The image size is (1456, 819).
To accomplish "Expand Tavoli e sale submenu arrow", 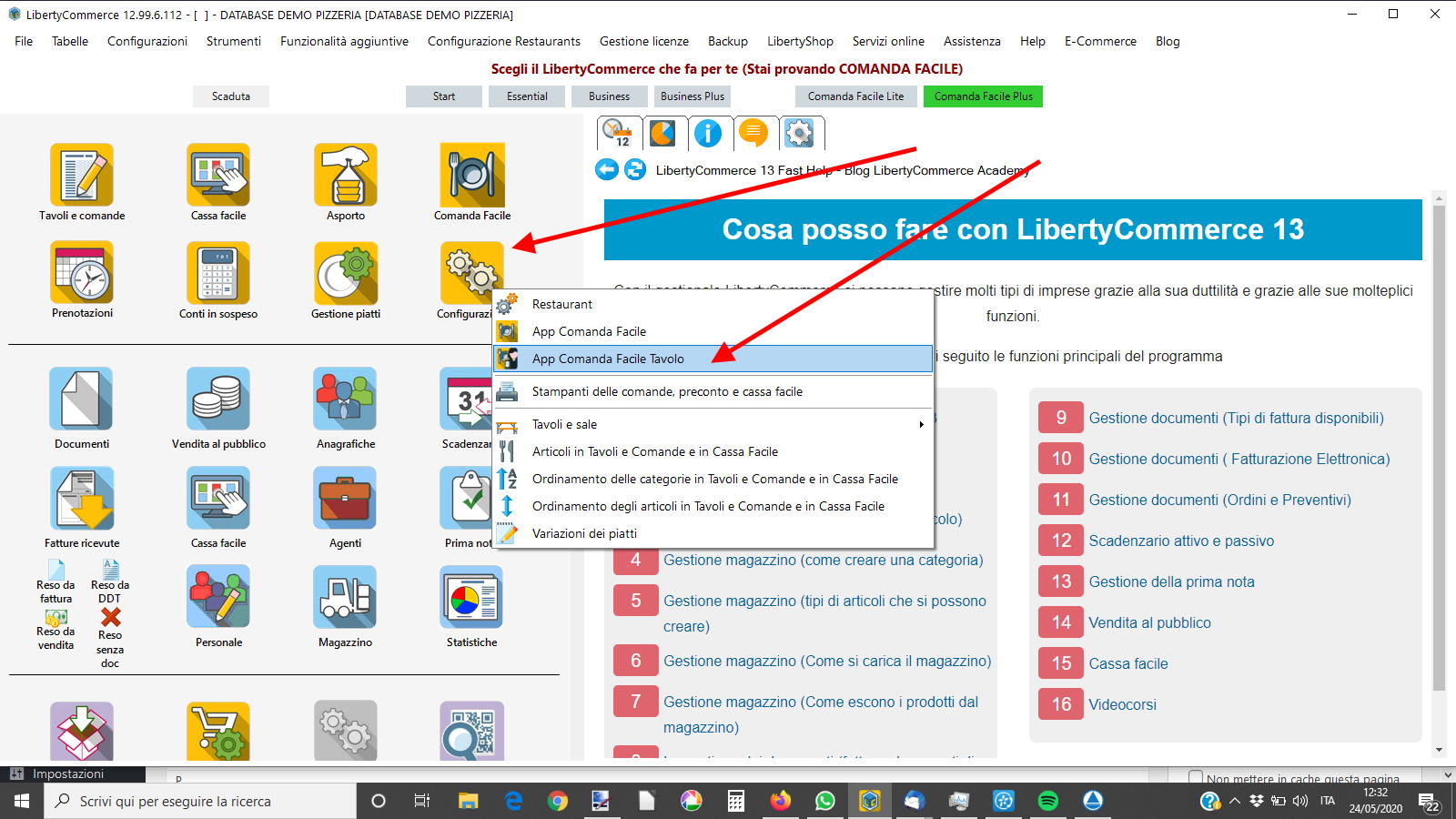I will tap(921, 424).
